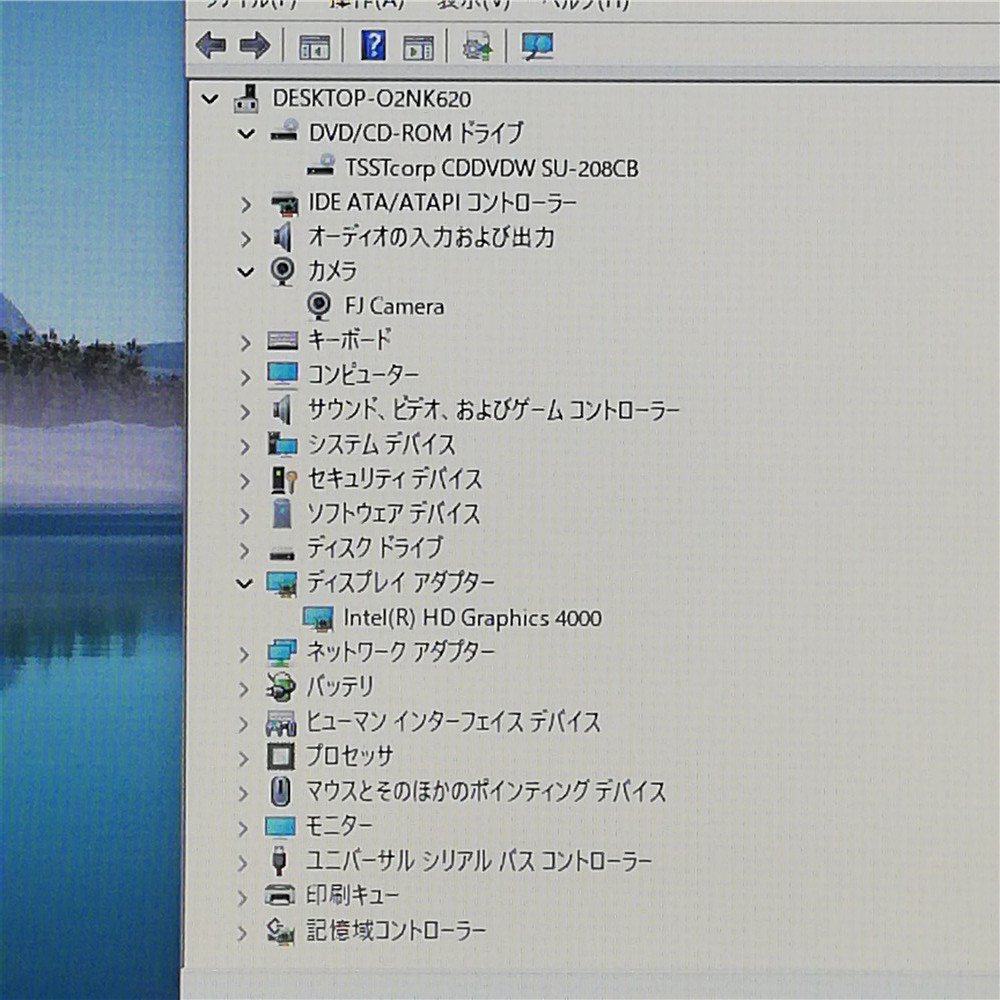Click the FJ Camera webcam icon

(321, 306)
